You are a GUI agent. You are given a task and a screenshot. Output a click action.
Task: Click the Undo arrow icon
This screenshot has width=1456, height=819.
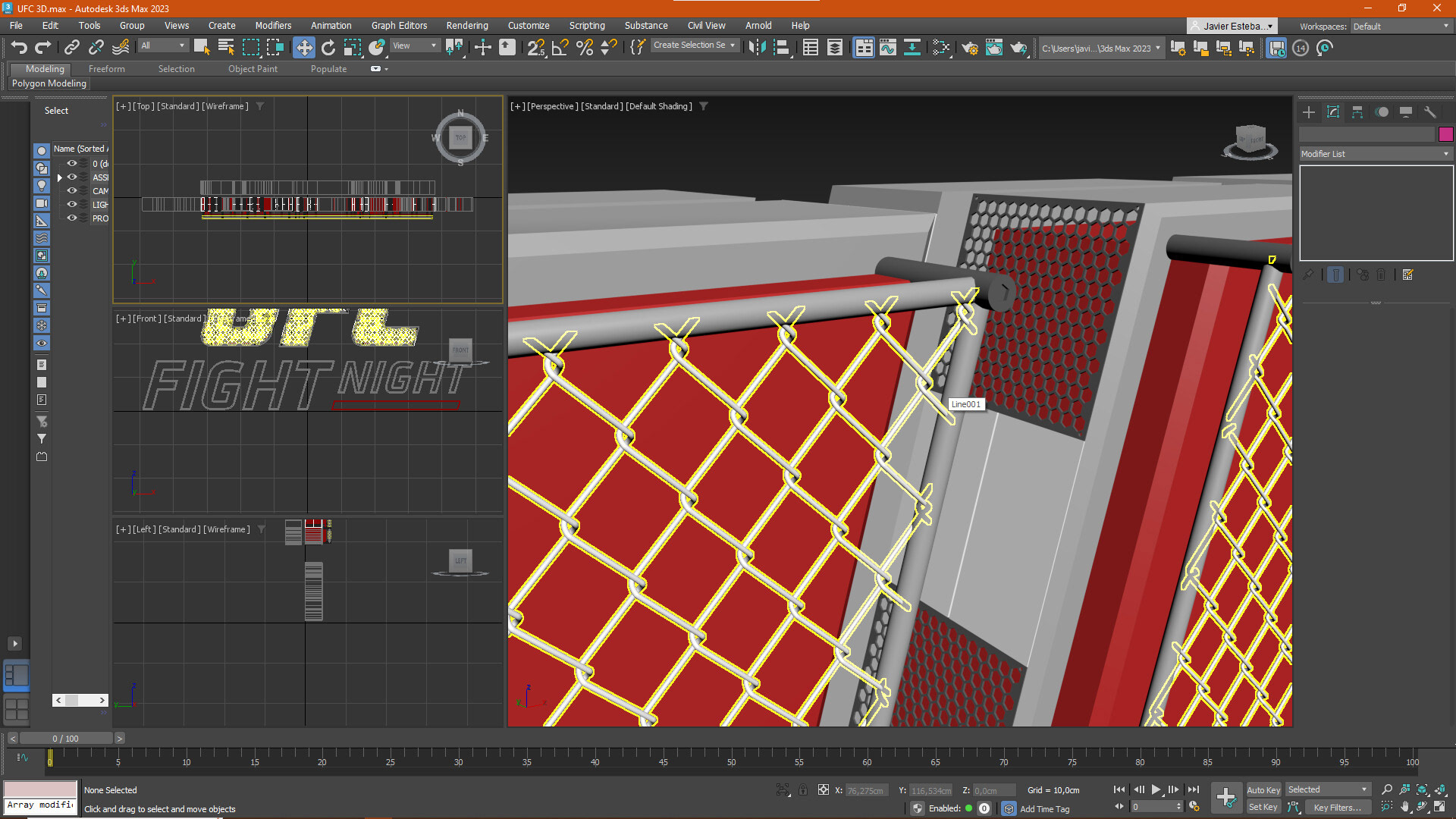(18, 48)
